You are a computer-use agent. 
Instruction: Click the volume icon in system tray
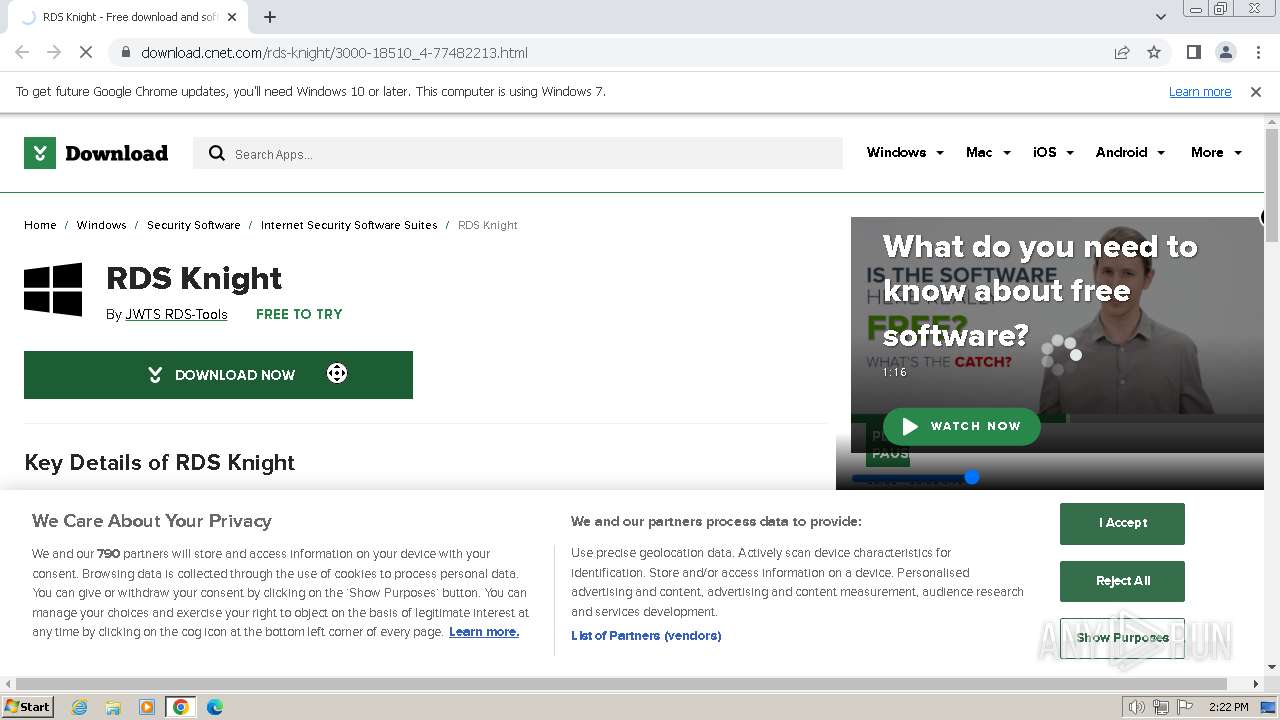pos(1137,707)
